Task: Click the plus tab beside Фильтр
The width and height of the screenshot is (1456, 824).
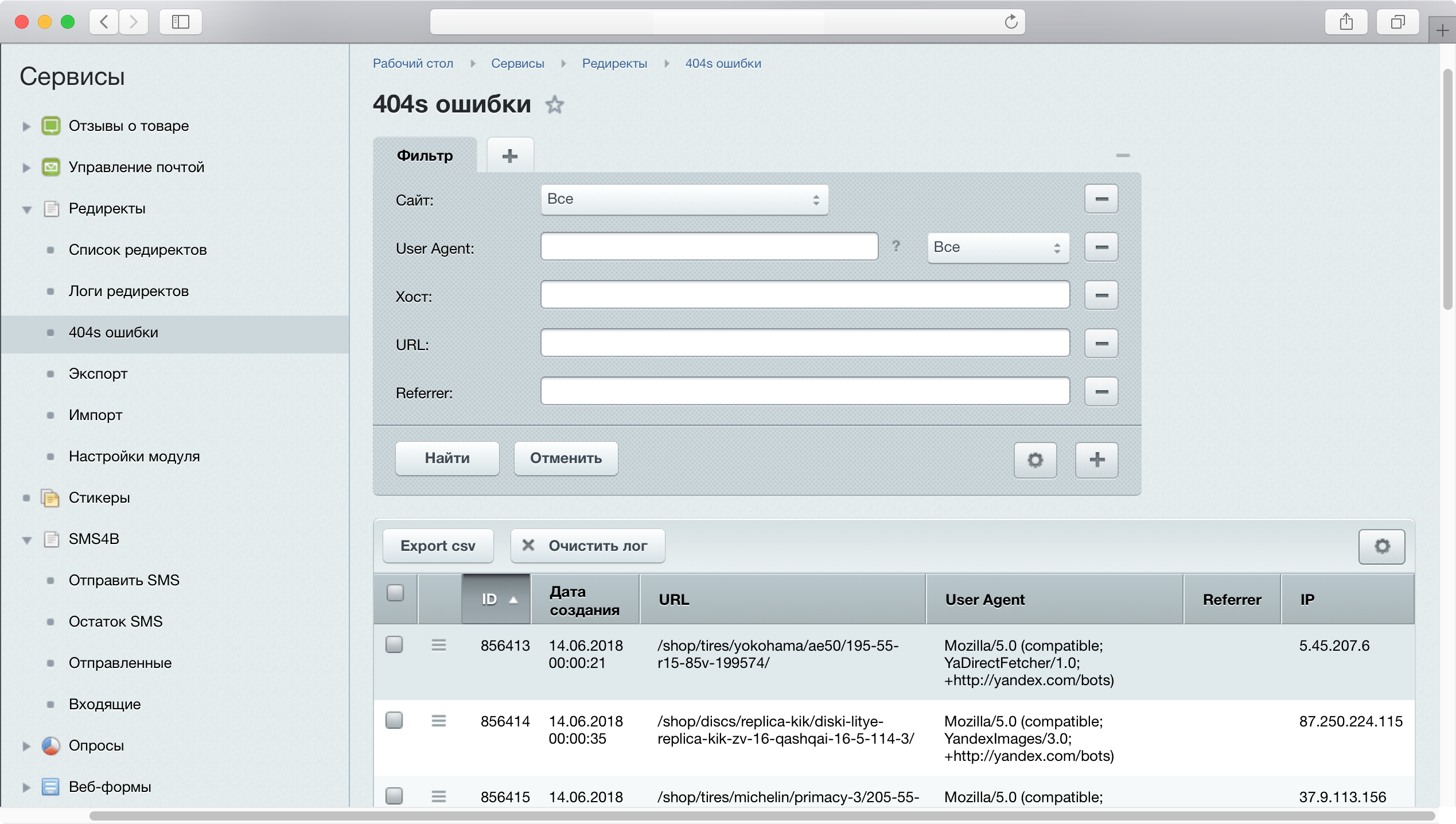Action: click(x=510, y=156)
